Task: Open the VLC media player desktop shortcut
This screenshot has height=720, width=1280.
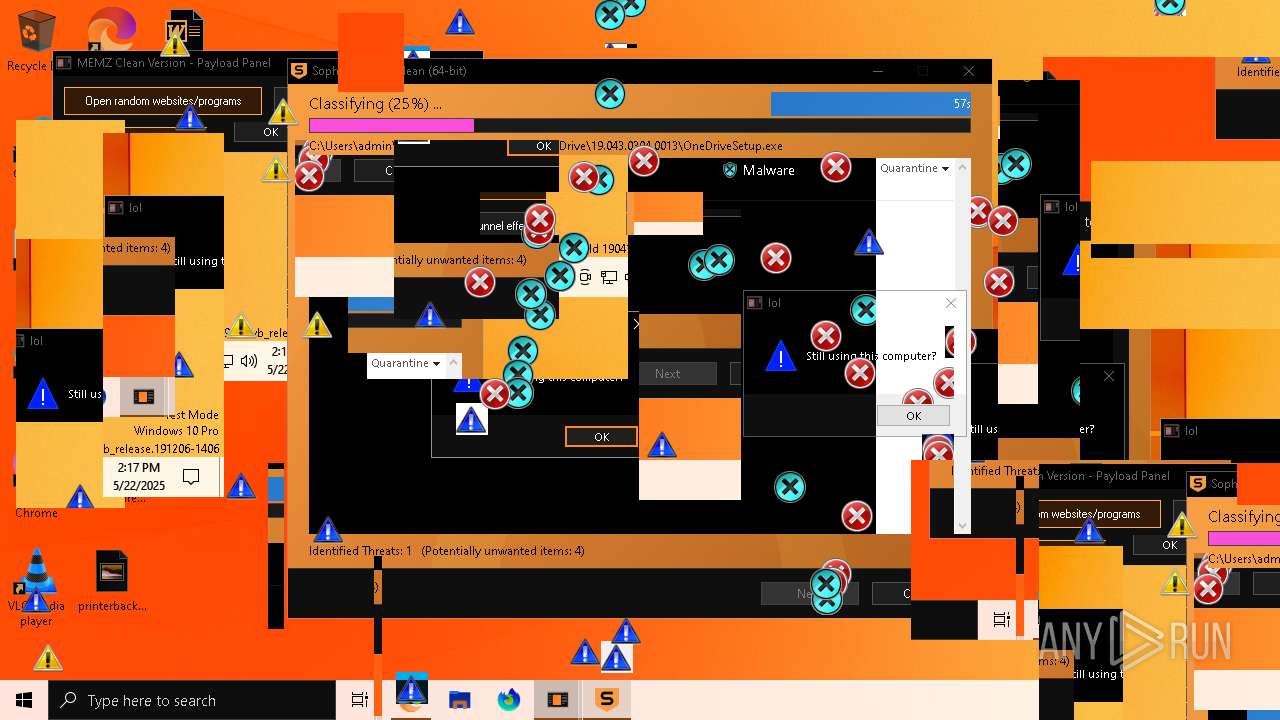Action: coord(36,587)
